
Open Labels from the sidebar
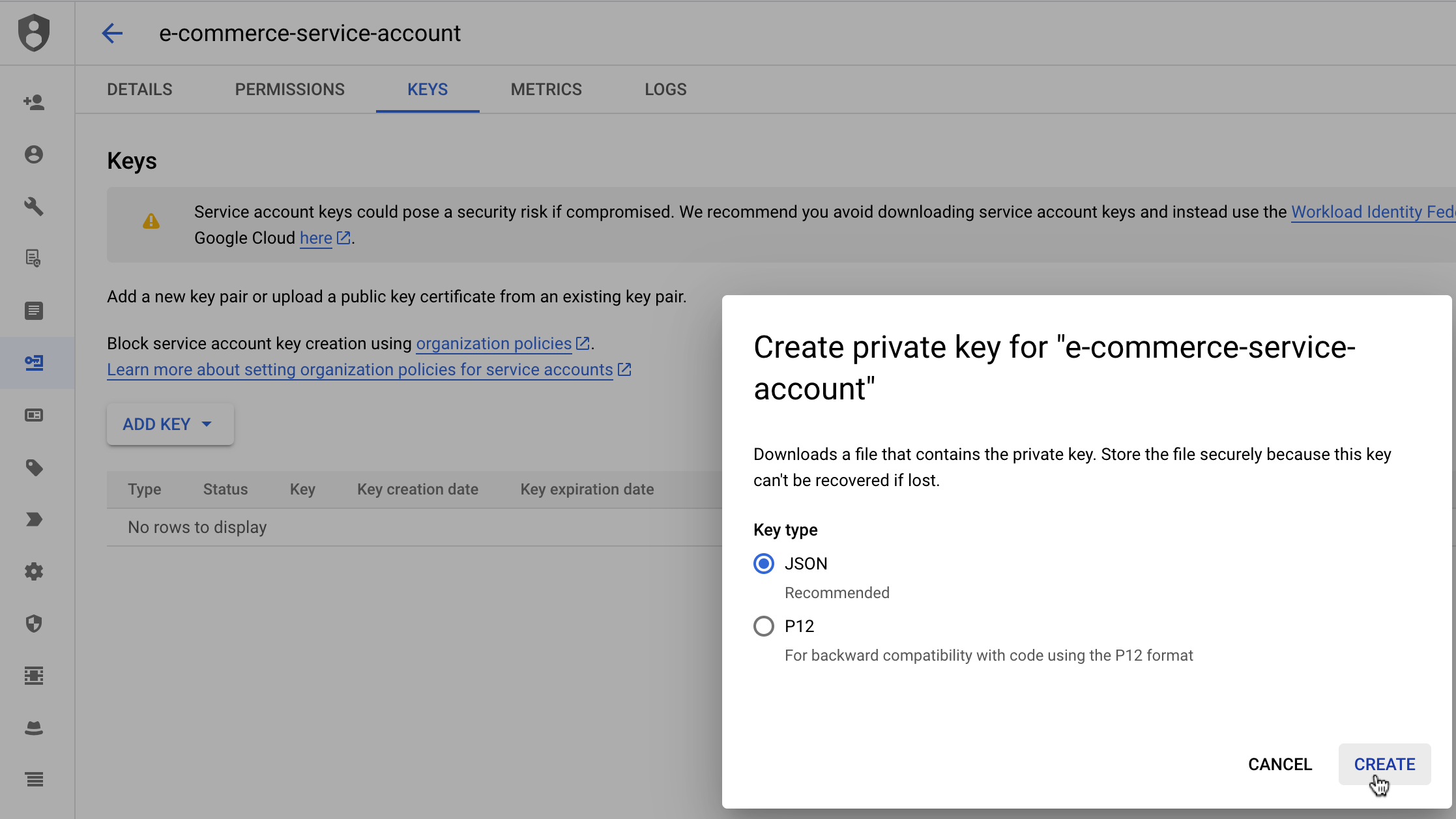coord(34,468)
